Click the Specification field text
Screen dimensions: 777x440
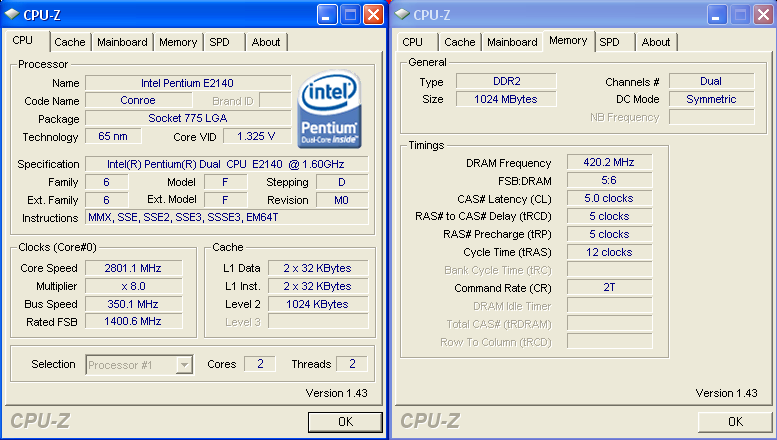click(226, 164)
